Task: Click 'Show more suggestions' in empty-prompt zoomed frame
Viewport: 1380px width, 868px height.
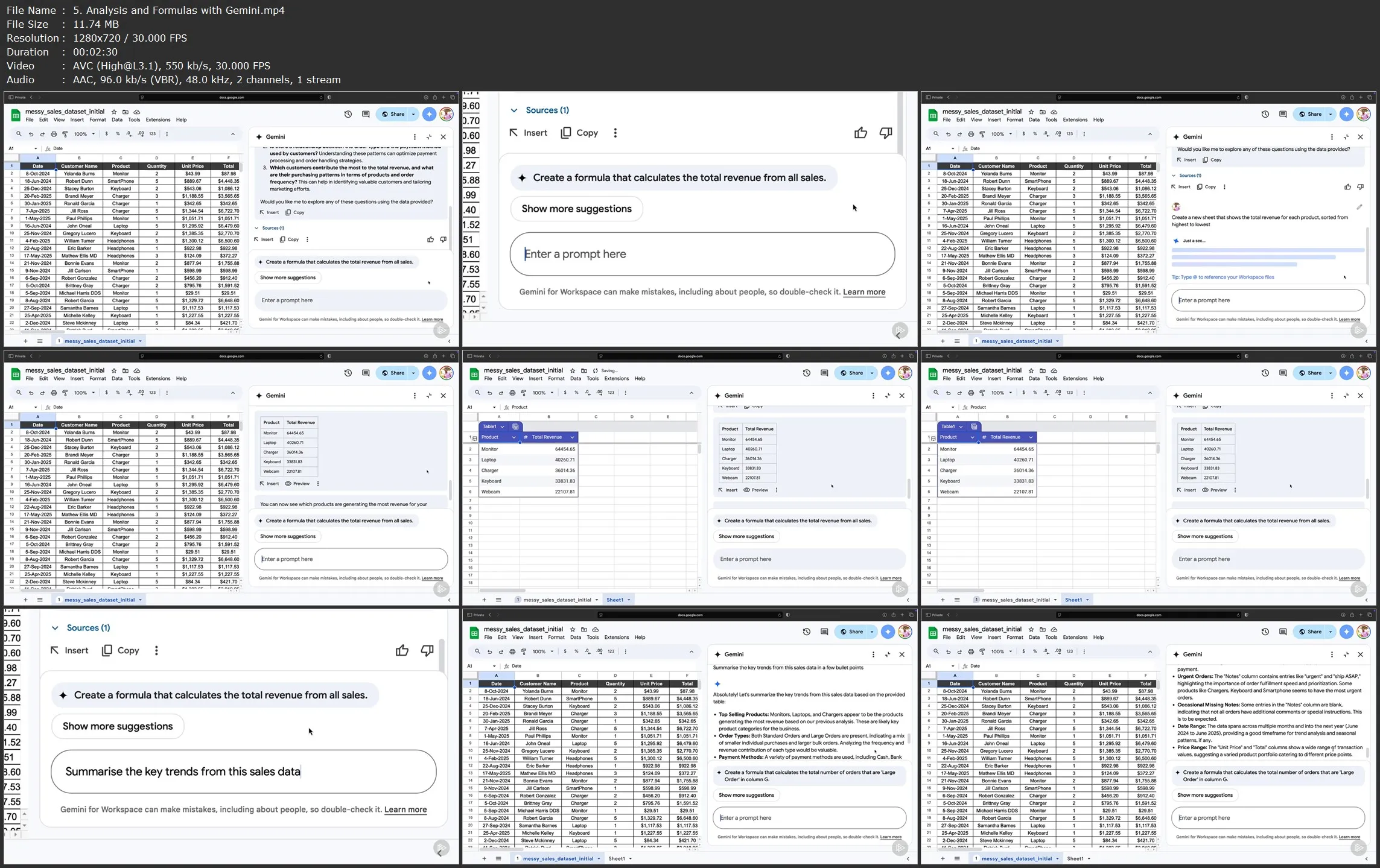Action: tap(576, 209)
